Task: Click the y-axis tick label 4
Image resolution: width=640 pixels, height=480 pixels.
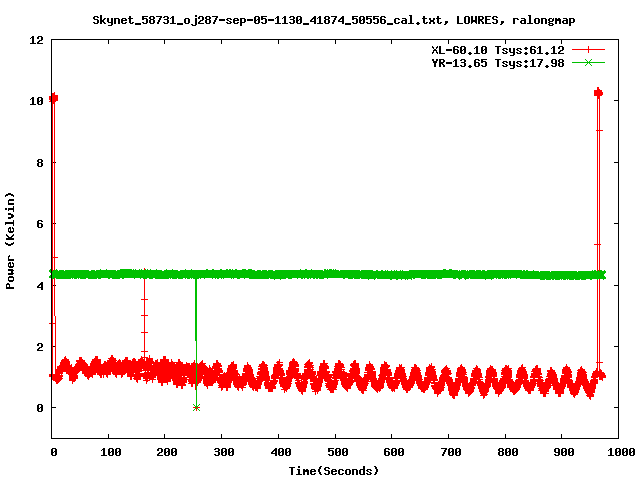Action: click(x=40, y=286)
